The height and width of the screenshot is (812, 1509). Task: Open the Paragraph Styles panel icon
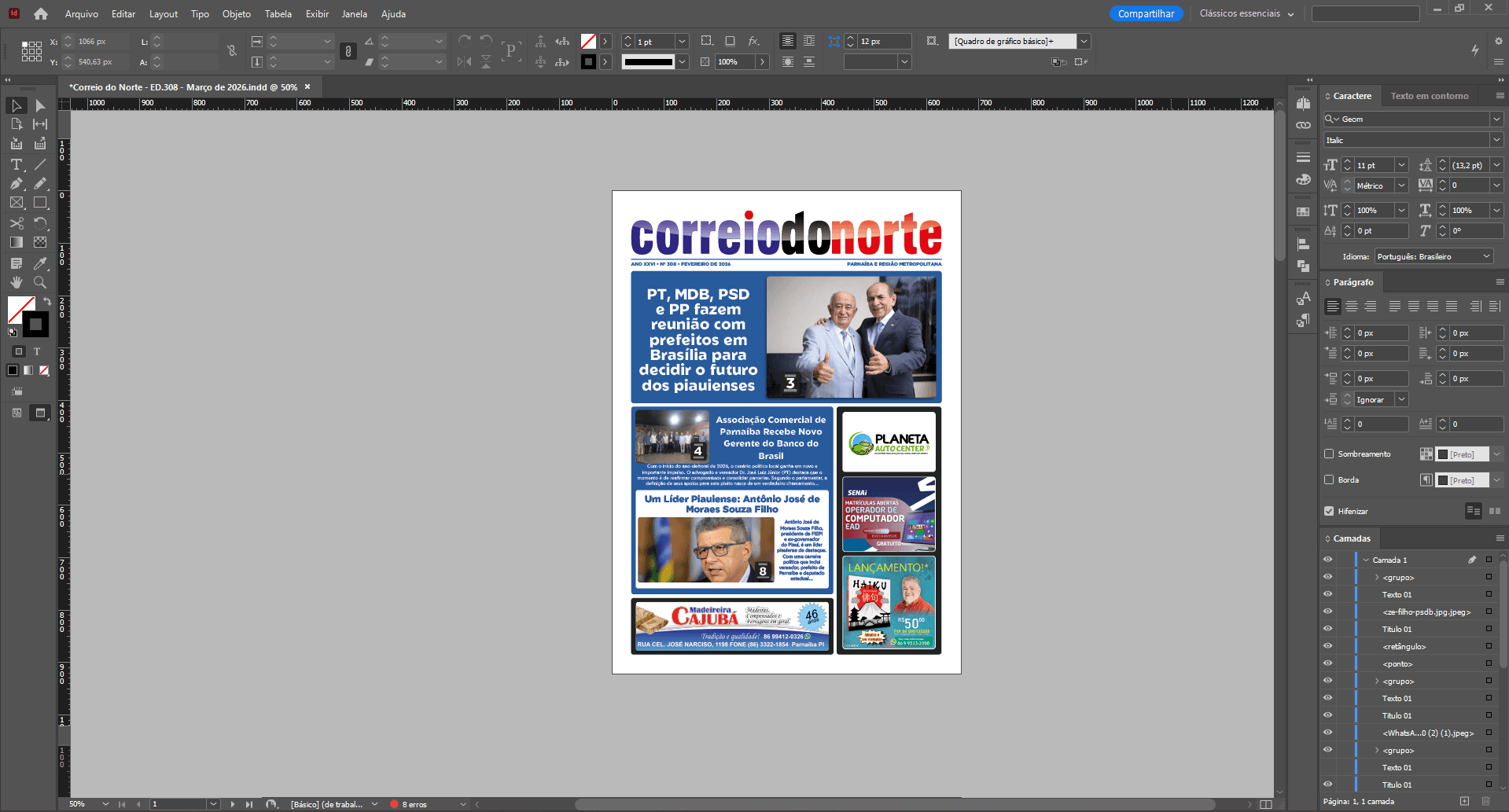pyautogui.click(x=1303, y=320)
